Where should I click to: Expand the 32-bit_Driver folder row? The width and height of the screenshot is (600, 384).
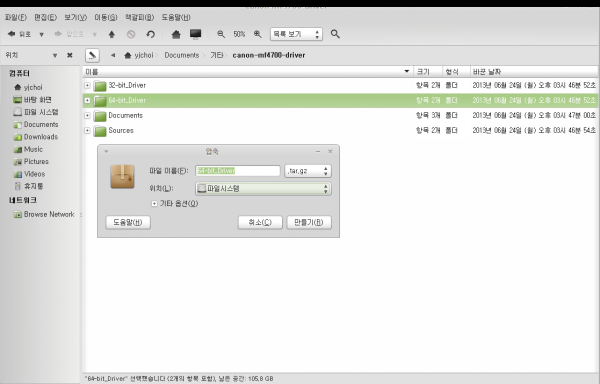tap(87, 85)
